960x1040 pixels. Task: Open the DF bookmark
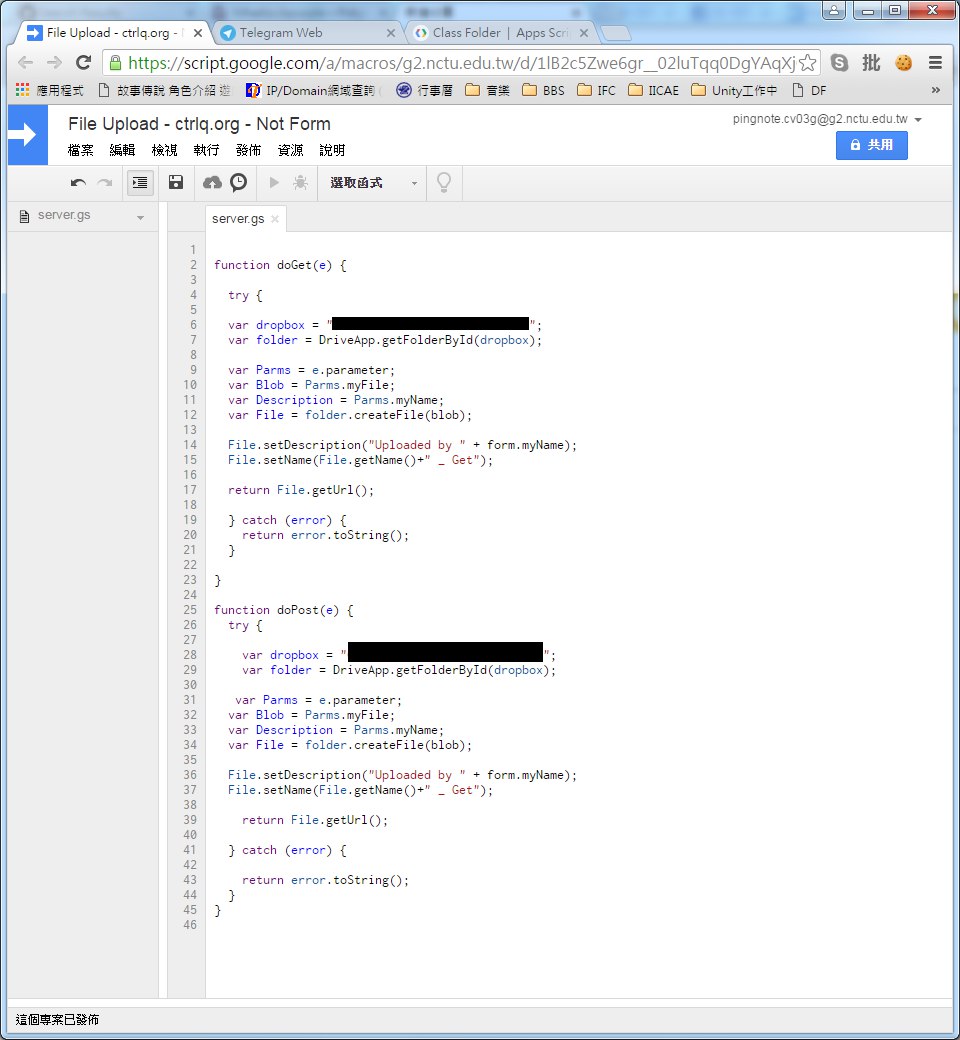pyautogui.click(x=809, y=90)
